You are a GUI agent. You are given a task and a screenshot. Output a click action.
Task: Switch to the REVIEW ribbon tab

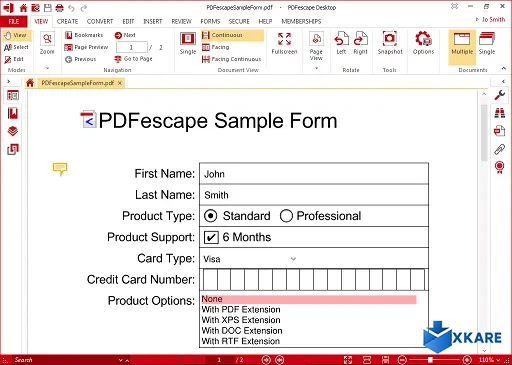point(181,21)
